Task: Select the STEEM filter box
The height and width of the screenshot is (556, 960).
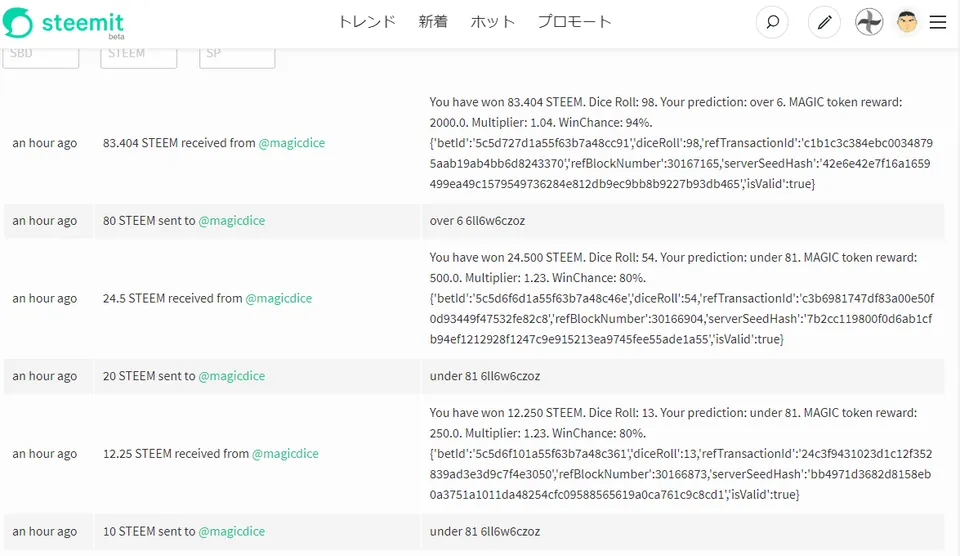Action: point(139,58)
